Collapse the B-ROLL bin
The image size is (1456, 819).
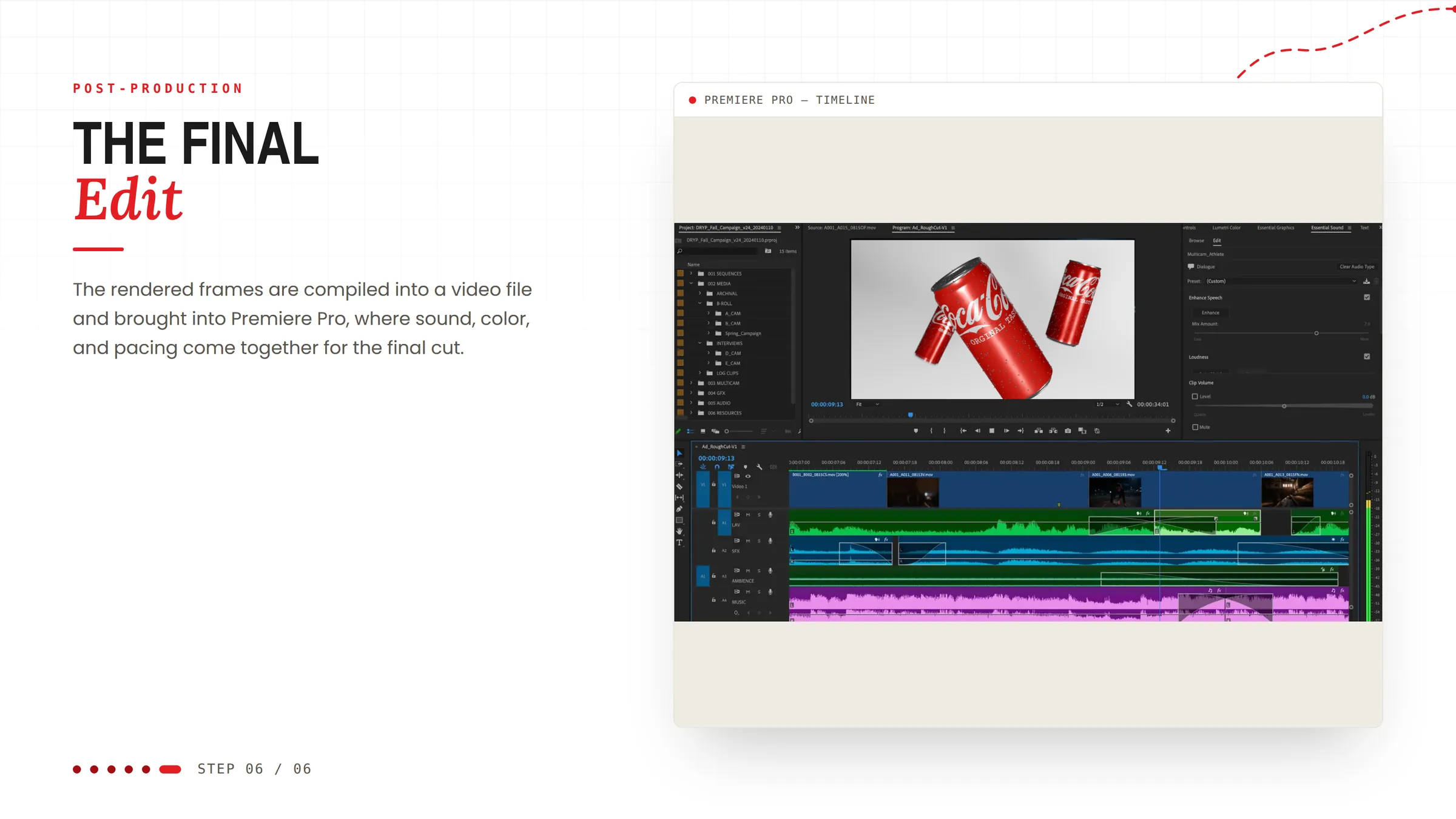point(699,303)
